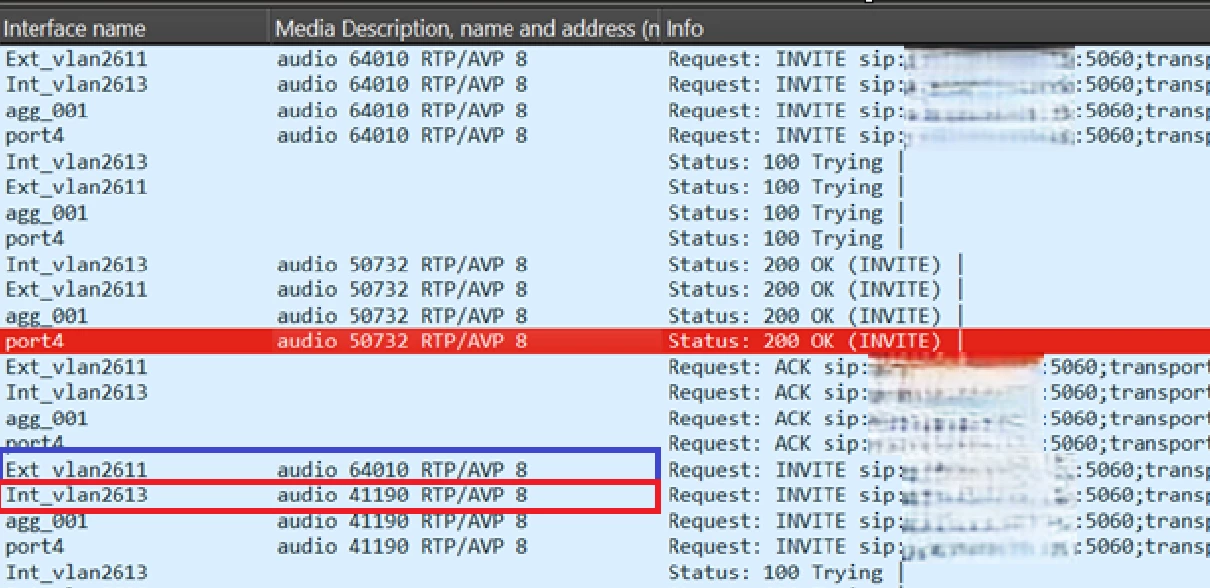Select agg_001 200 OK row, audio 50732
Image resolution: width=1210 pixels, height=588 pixels.
[605, 316]
